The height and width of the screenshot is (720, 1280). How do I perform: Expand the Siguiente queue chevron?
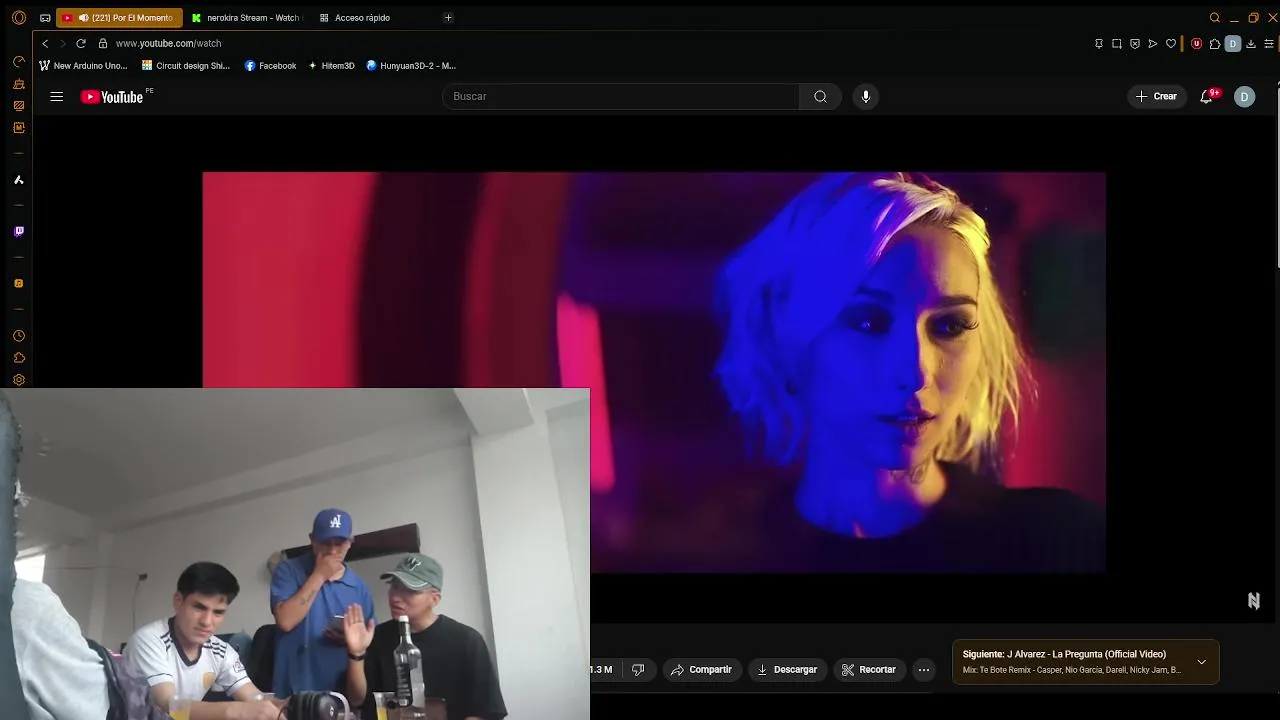tap(1201, 662)
